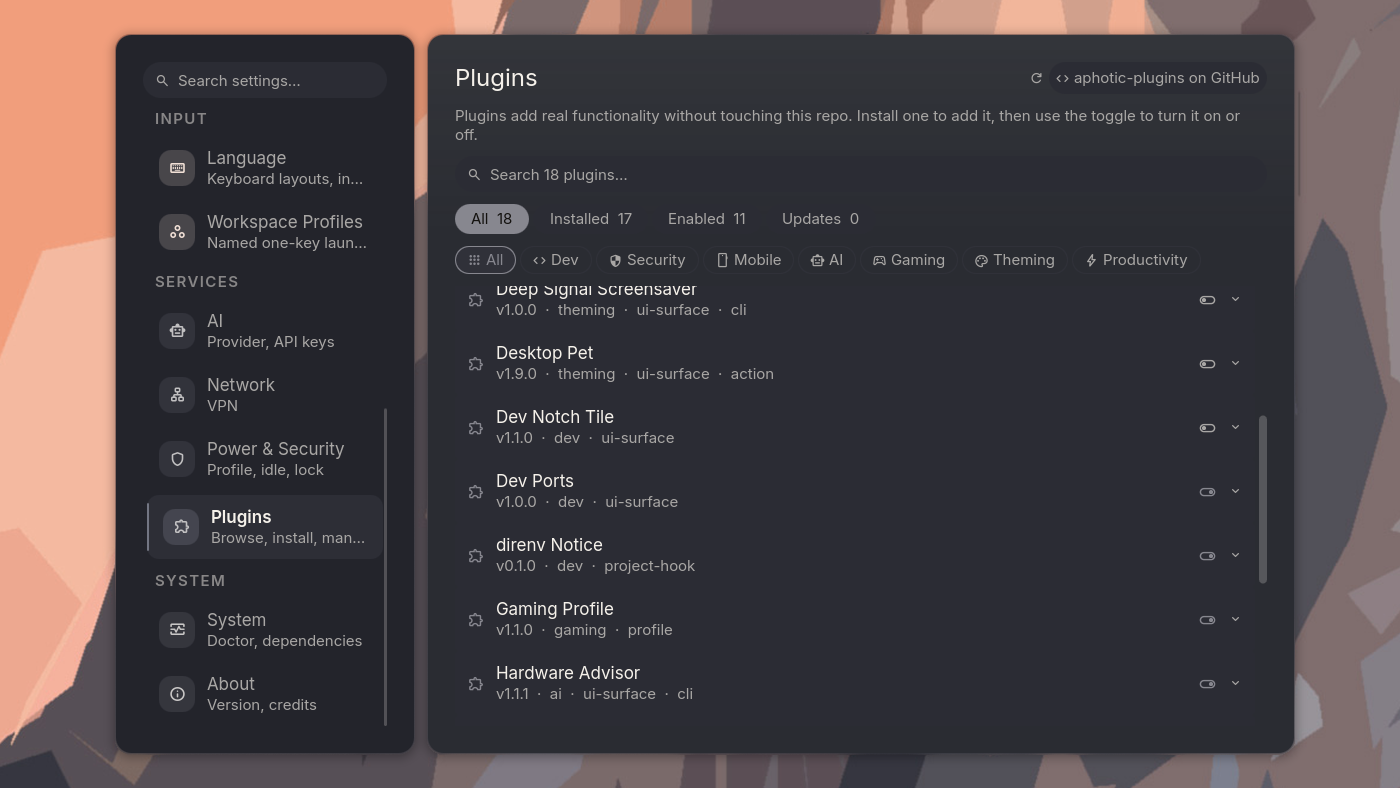The height and width of the screenshot is (788, 1400).
Task: Open aphotic-plugins on GitHub link
Action: (x=1158, y=78)
